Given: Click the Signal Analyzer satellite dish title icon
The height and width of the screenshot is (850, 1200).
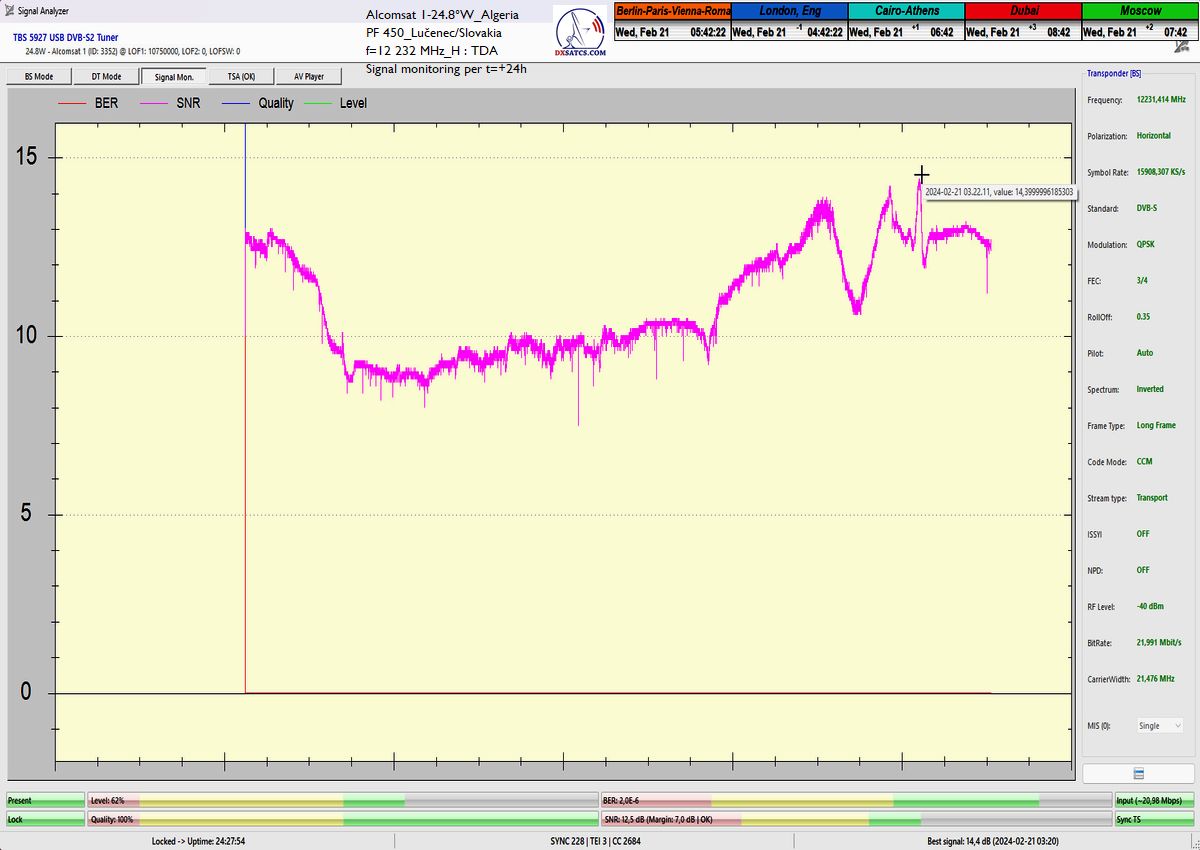Looking at the screenshot, I should tap(9, 10).
